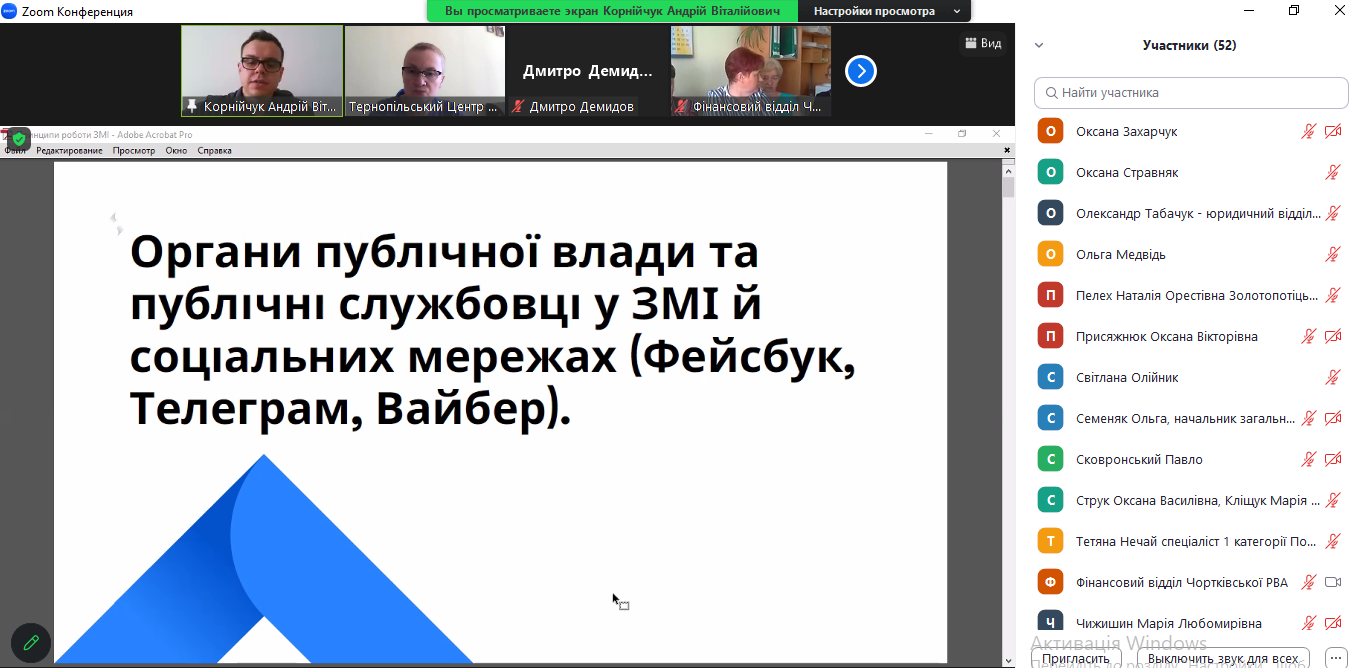Click Тетяна Нечай's muted microphone icon

click(1332, 541)
